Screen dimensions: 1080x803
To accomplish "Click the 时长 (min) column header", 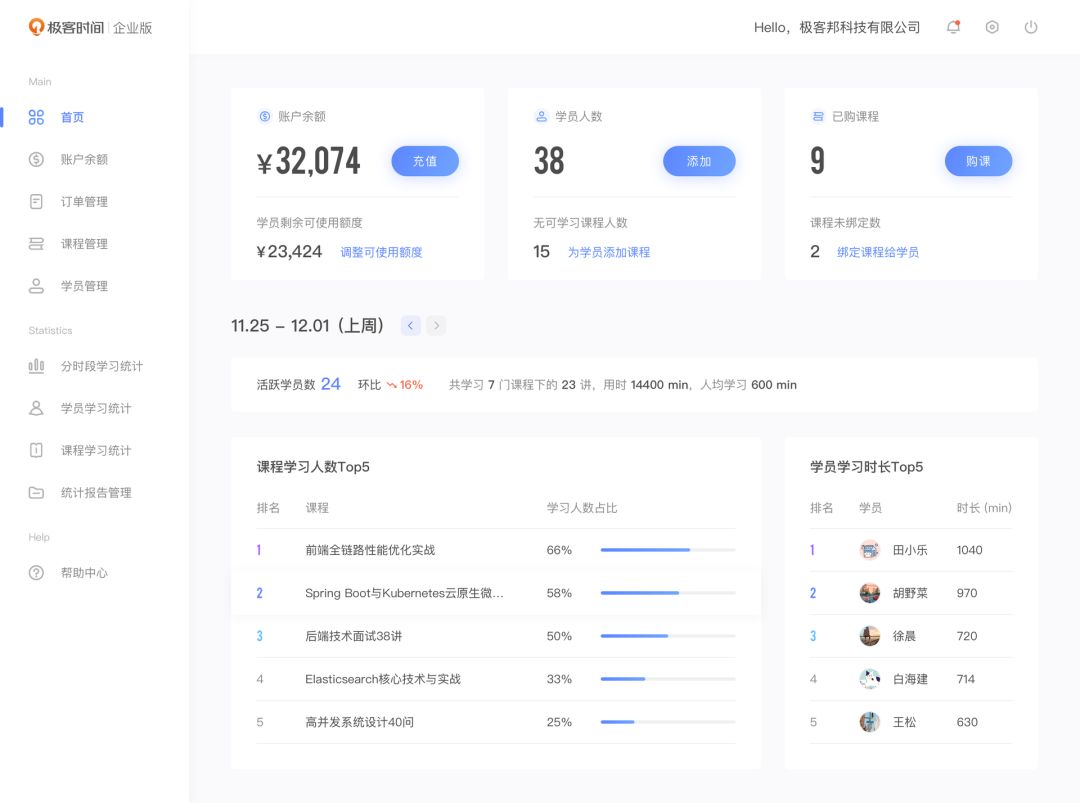I will point(984,508).
